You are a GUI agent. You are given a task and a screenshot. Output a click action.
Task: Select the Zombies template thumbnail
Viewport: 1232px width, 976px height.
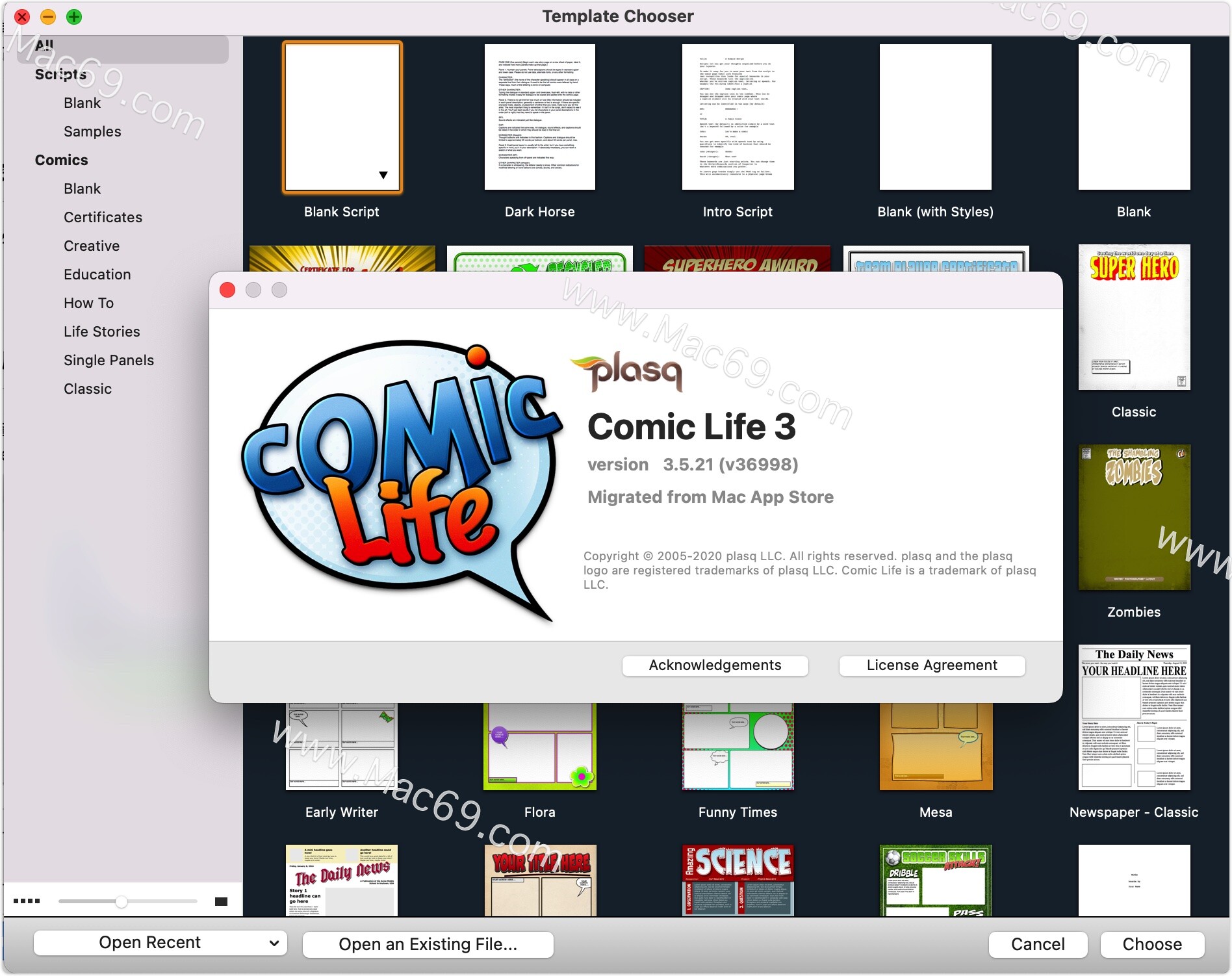click(1134, 518)
